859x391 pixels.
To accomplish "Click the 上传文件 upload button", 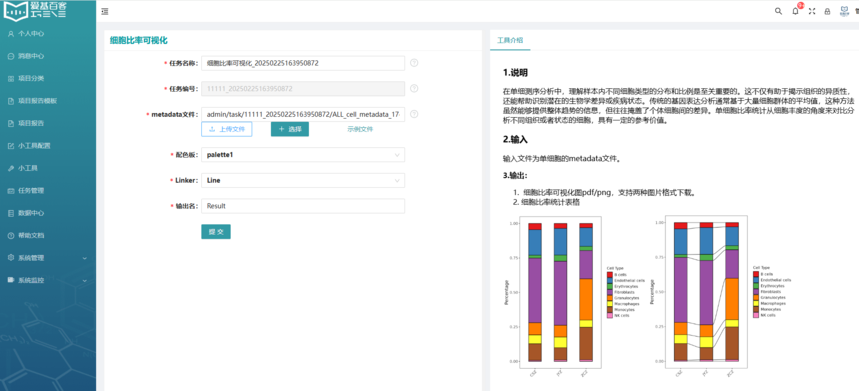I will coord(227,129).
